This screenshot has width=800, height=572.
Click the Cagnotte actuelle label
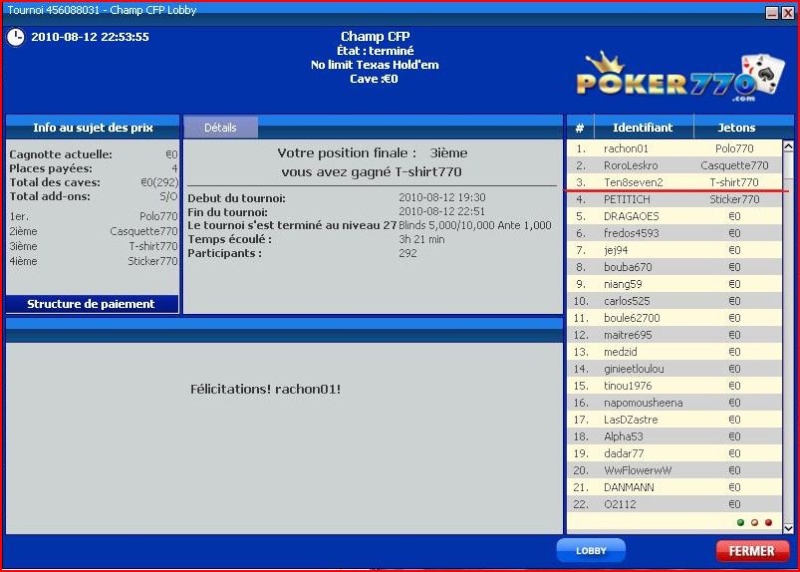[x=60, y=155]
